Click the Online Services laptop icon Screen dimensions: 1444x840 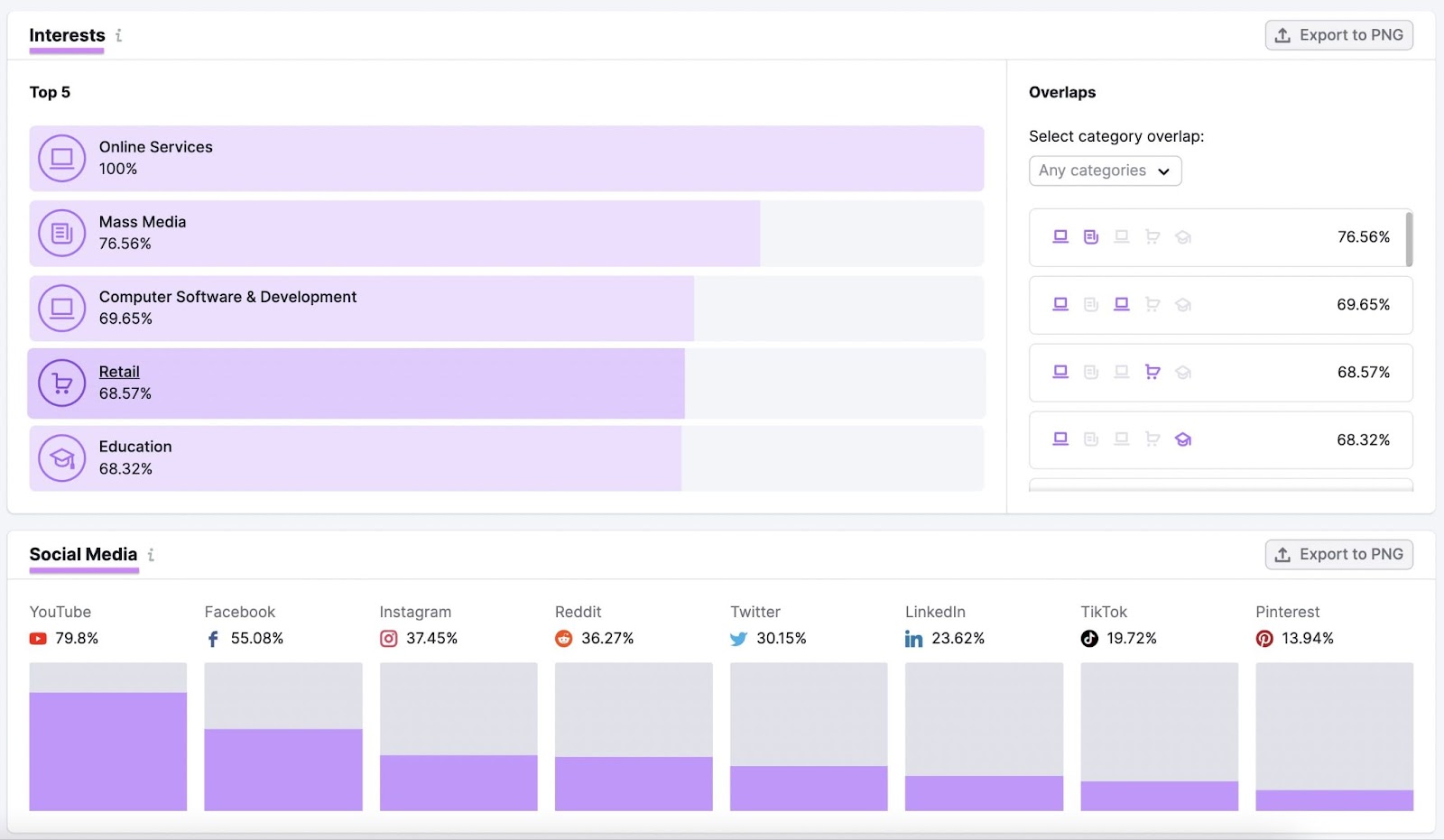click(61, 158)
